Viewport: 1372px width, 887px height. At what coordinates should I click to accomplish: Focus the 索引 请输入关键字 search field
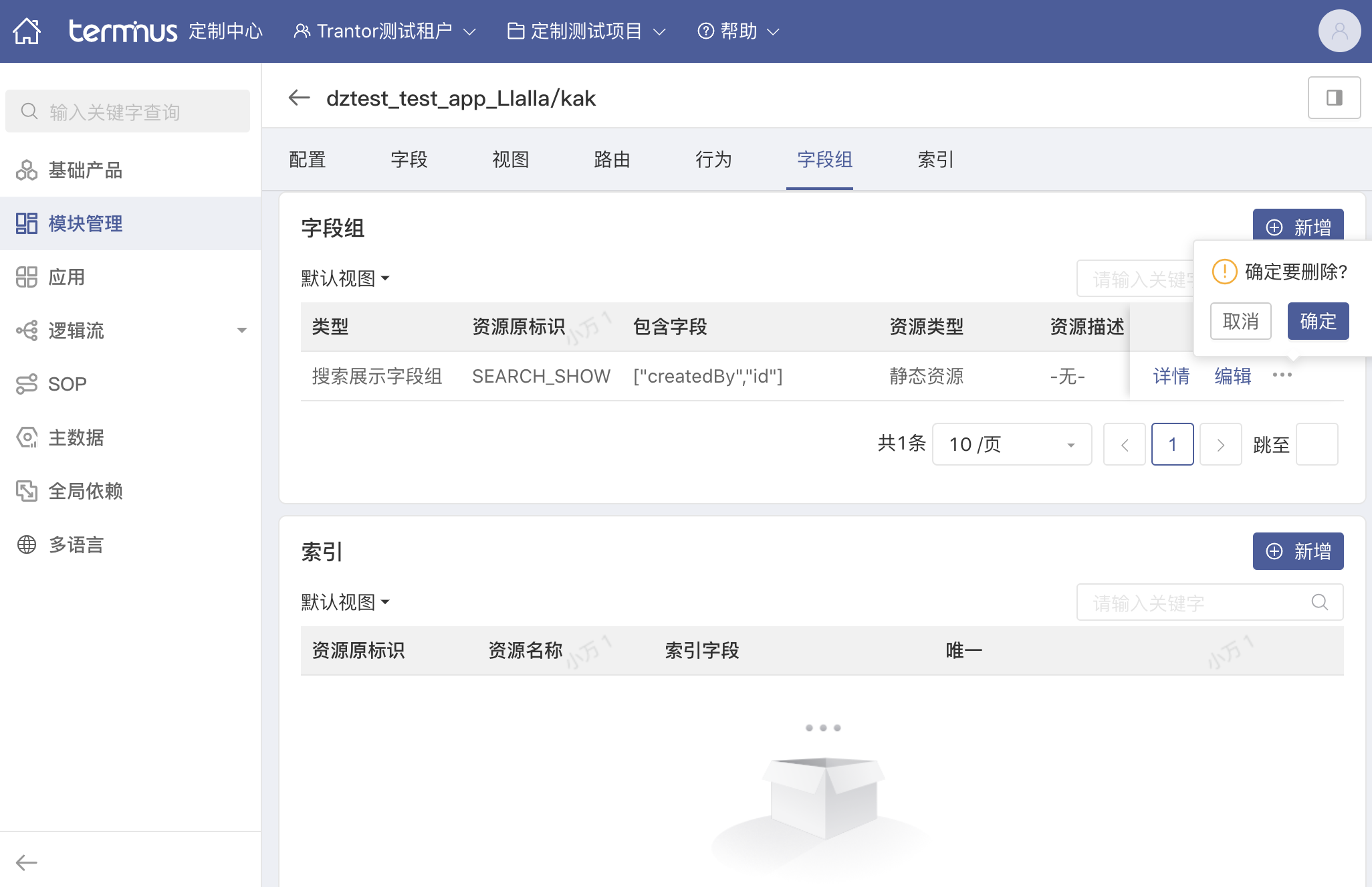[1210, 603]
